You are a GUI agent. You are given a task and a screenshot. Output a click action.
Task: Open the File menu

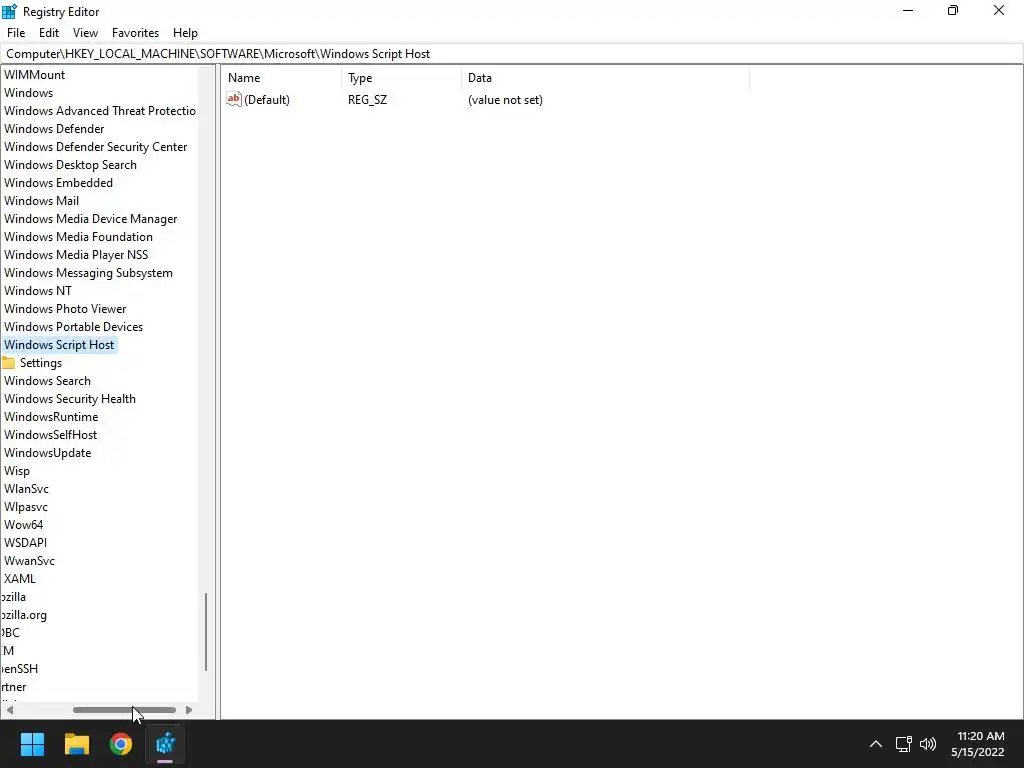(x=16, y=33)
